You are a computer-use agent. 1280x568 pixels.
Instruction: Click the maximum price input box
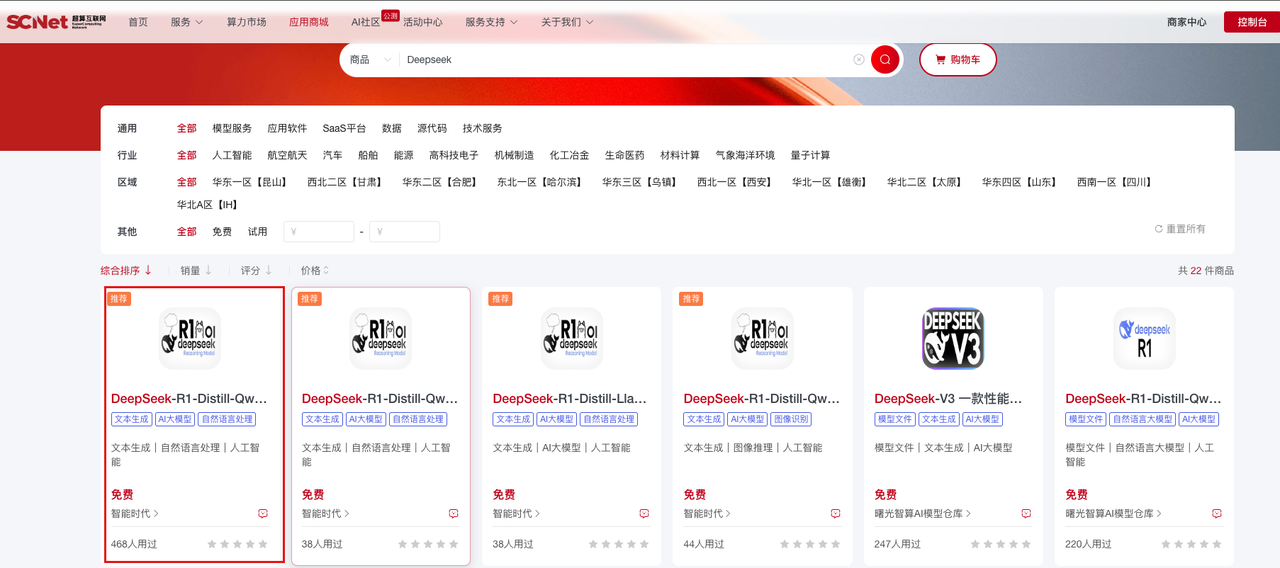click(405, 231)
